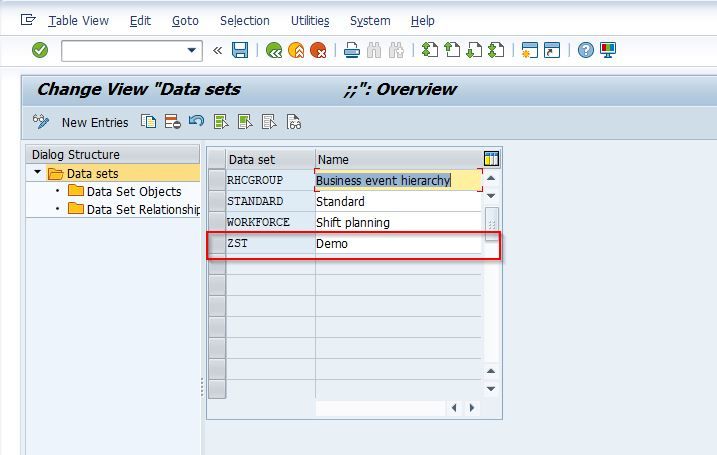Select Data Set Relationships tree item
The height and width of the screenshot is (455, 717).
(144, 209)
